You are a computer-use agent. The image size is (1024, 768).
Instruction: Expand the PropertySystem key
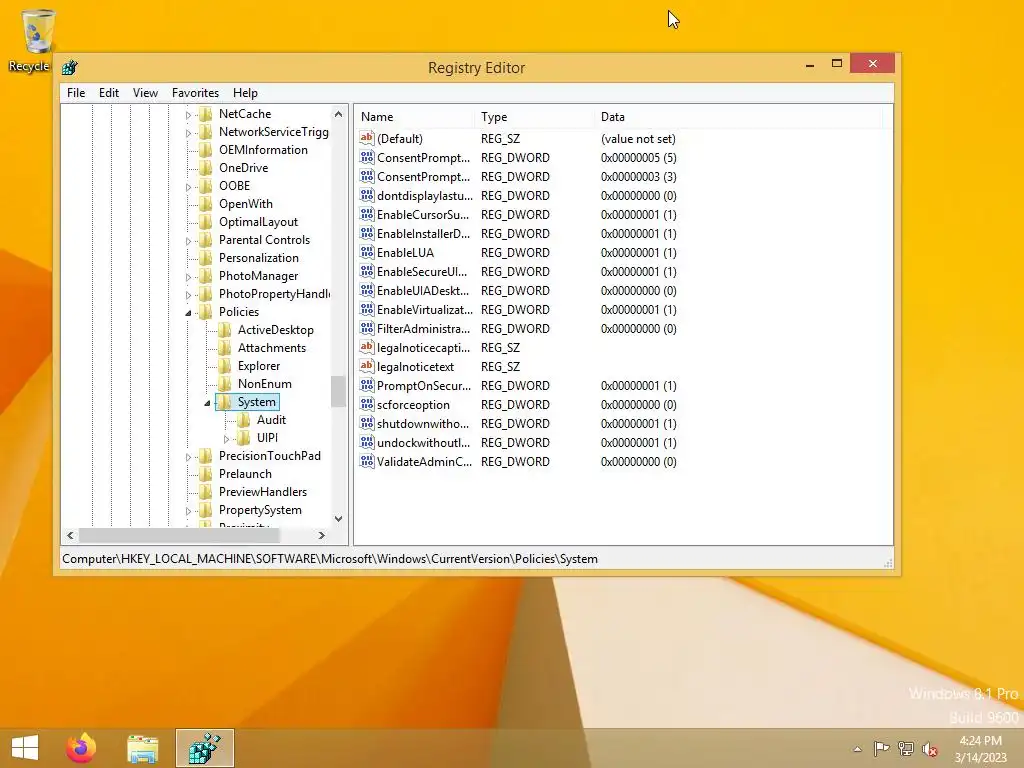188,511
